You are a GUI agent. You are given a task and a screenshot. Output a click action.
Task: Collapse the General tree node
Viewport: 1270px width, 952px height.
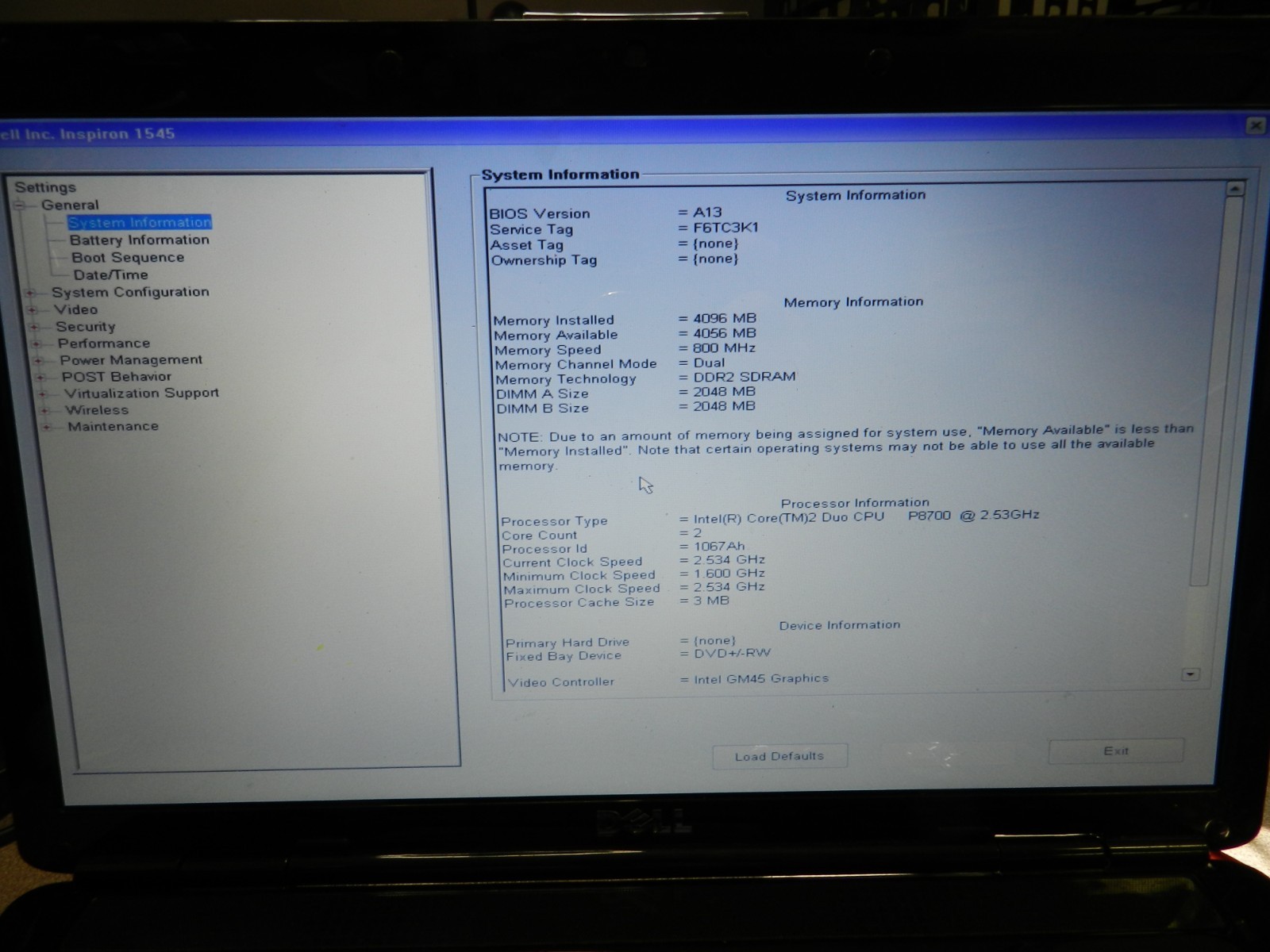click(x=18, y=205)
